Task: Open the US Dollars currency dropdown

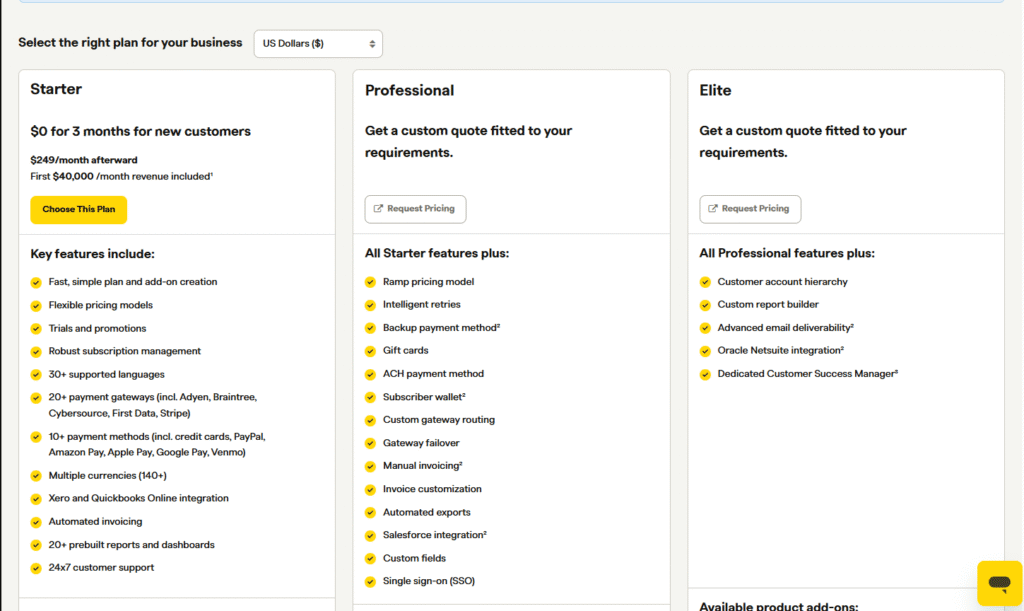Action: pos(318,44)
